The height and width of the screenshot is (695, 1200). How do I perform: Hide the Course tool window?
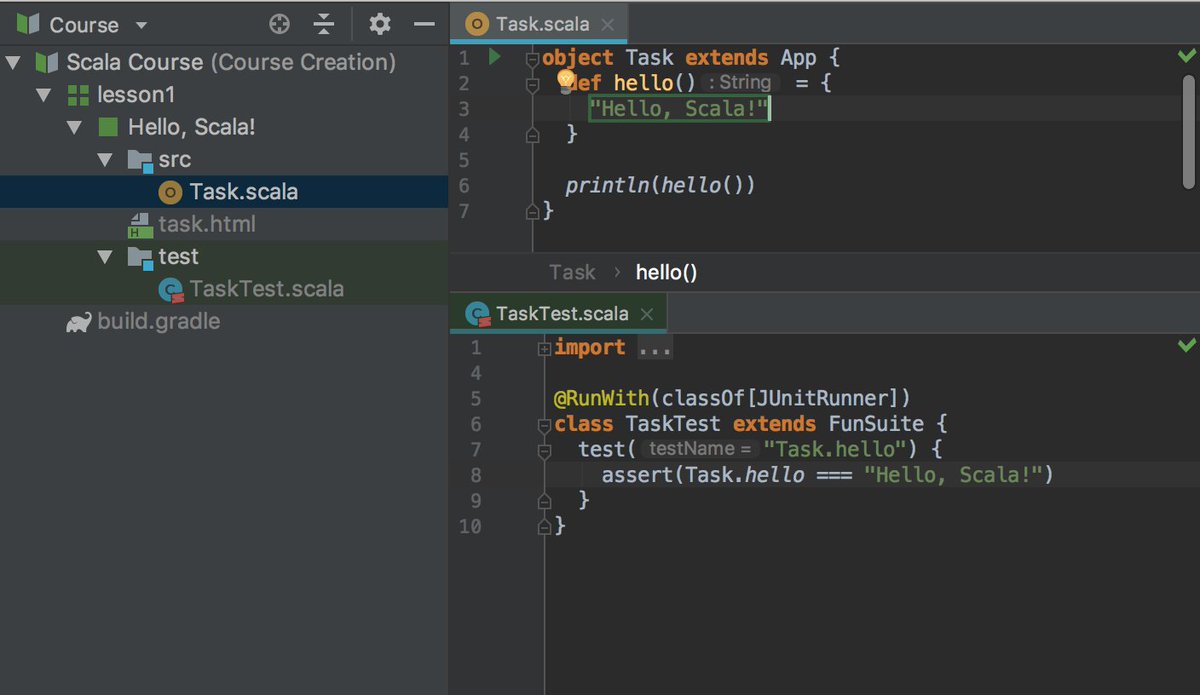[424, 24]
